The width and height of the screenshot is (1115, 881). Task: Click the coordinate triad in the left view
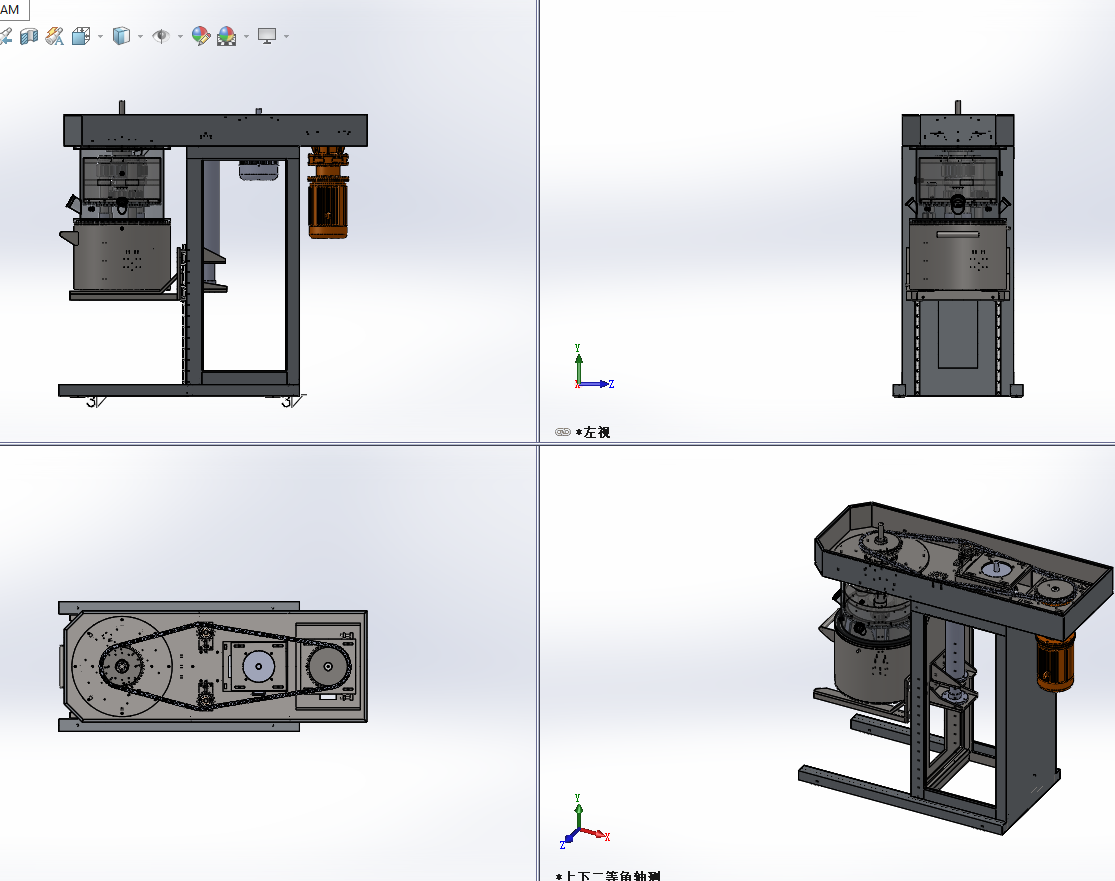click(593, 367)
